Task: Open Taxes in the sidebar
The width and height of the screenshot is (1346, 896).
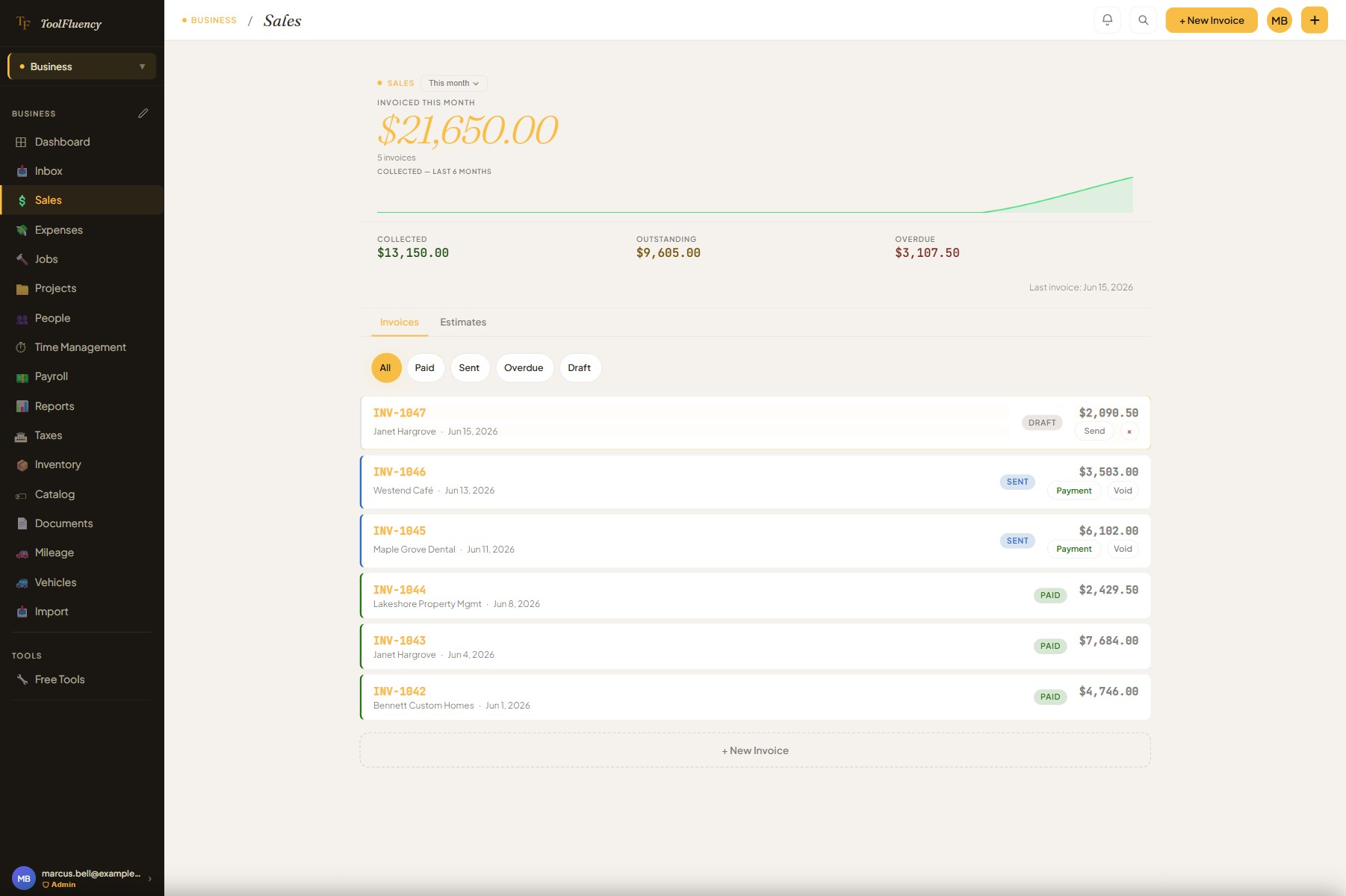Action: click(x=82, y=435)
